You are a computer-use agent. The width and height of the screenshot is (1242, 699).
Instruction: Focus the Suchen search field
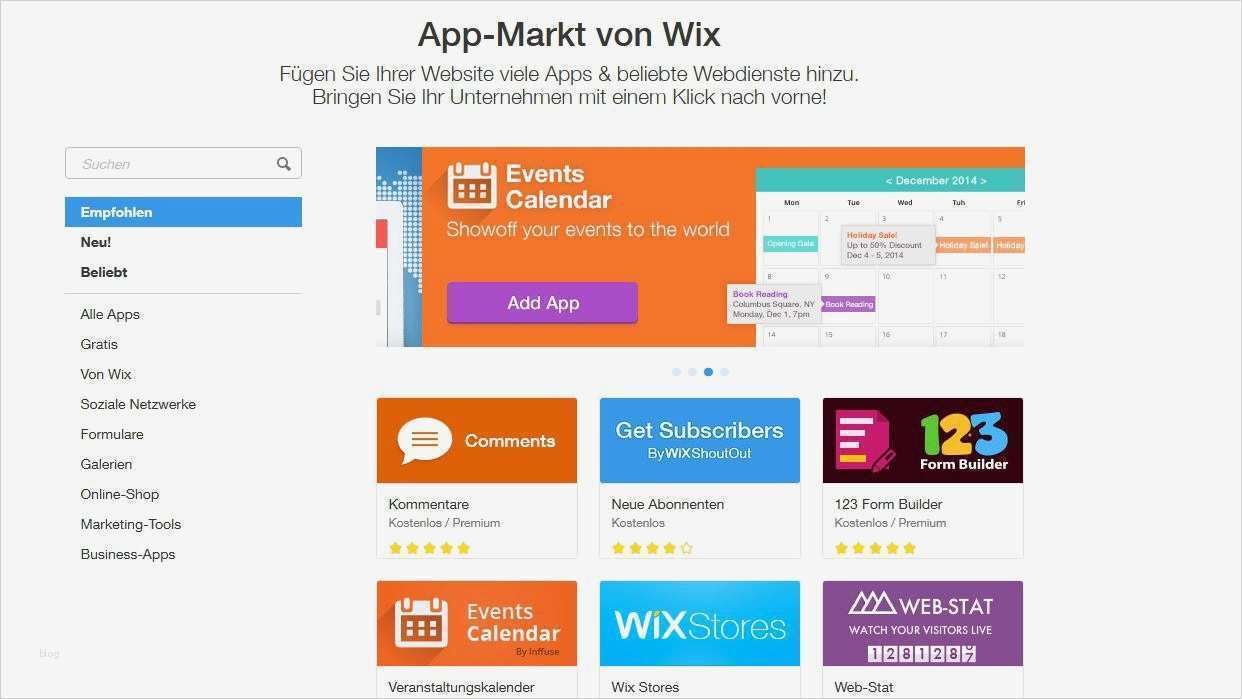click(183, 163)
